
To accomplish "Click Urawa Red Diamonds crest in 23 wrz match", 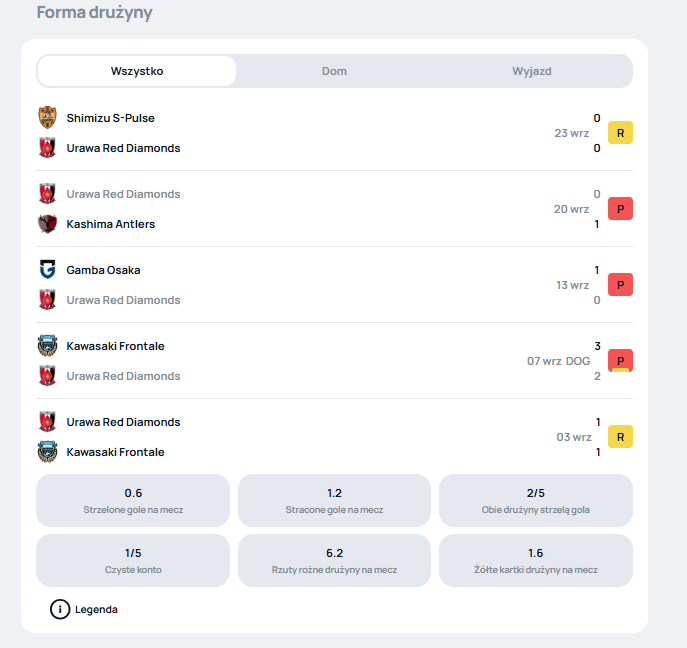I will tap(47, 148).
